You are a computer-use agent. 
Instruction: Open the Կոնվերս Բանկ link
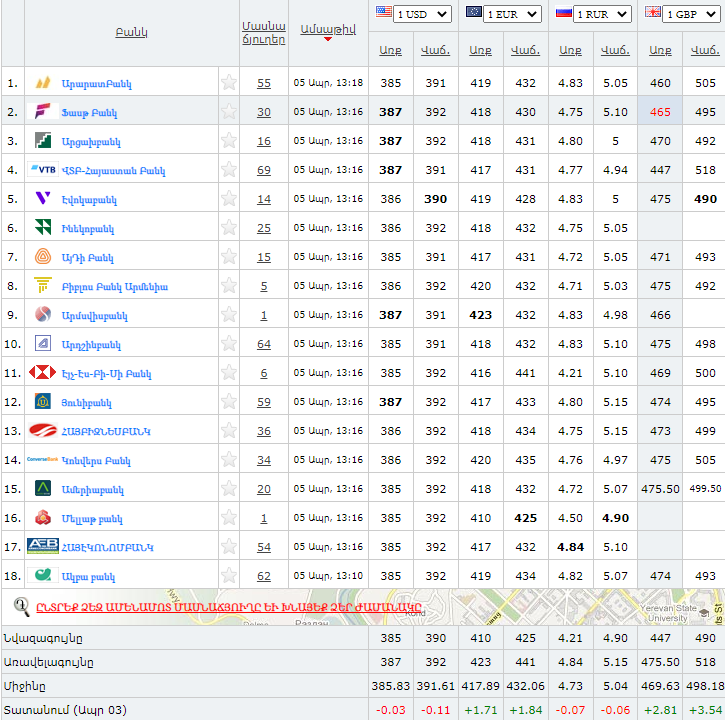tap(96, 461)
